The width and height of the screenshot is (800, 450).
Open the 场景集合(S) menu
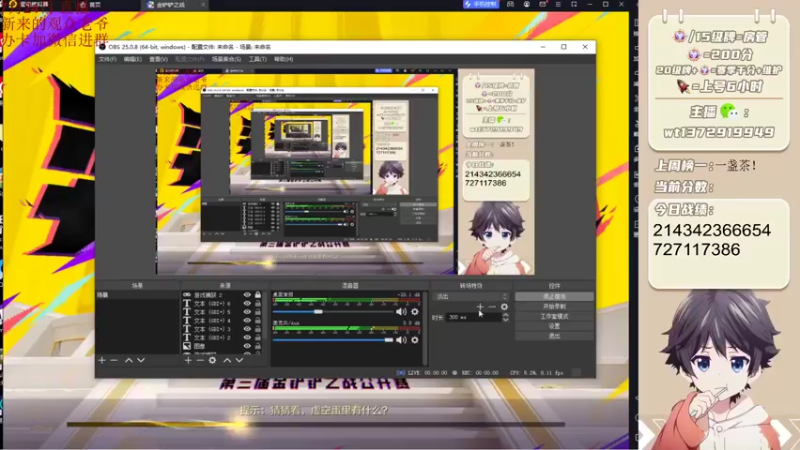[x=227, y=59]
